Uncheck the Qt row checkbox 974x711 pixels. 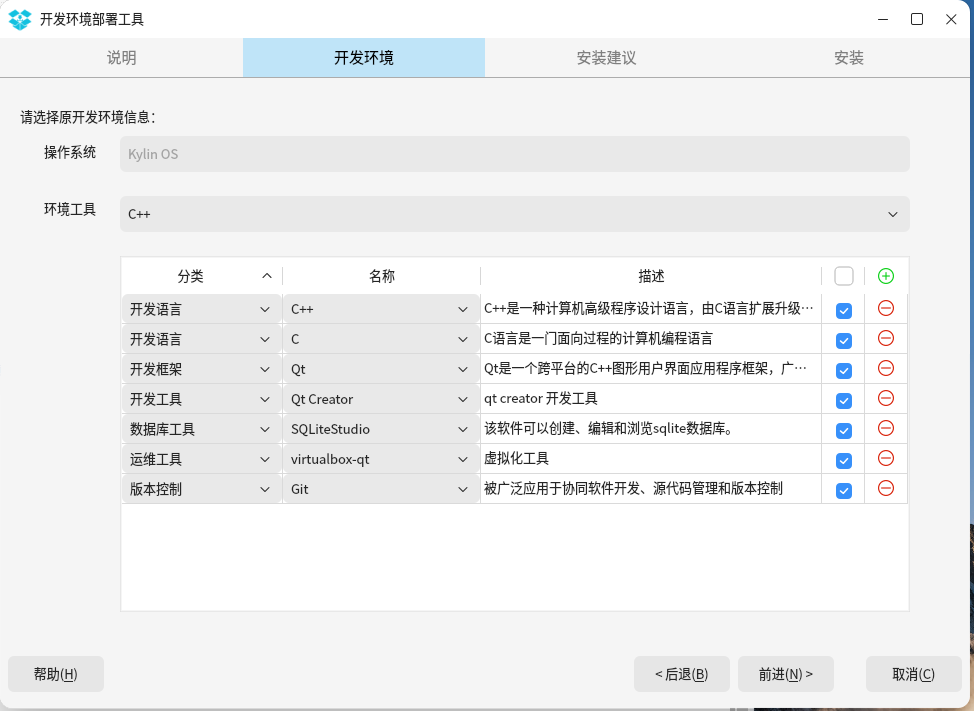[x=844, y=371]
